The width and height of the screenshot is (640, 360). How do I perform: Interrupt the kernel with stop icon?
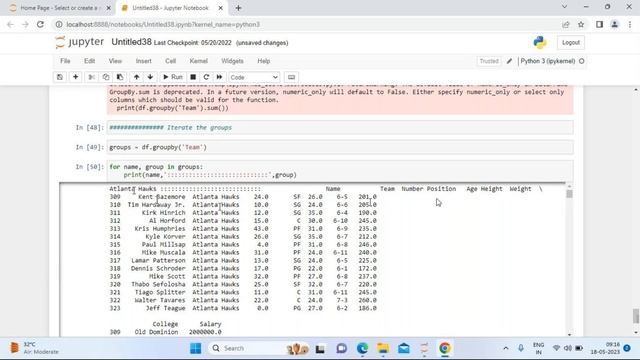click(x=193, y=77)
